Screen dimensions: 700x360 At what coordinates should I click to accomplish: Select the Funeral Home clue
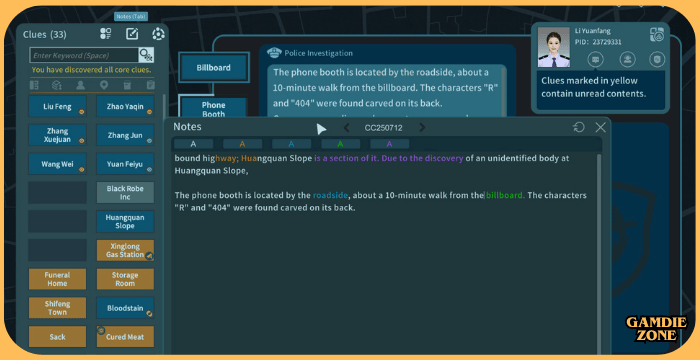click(58, 279)
